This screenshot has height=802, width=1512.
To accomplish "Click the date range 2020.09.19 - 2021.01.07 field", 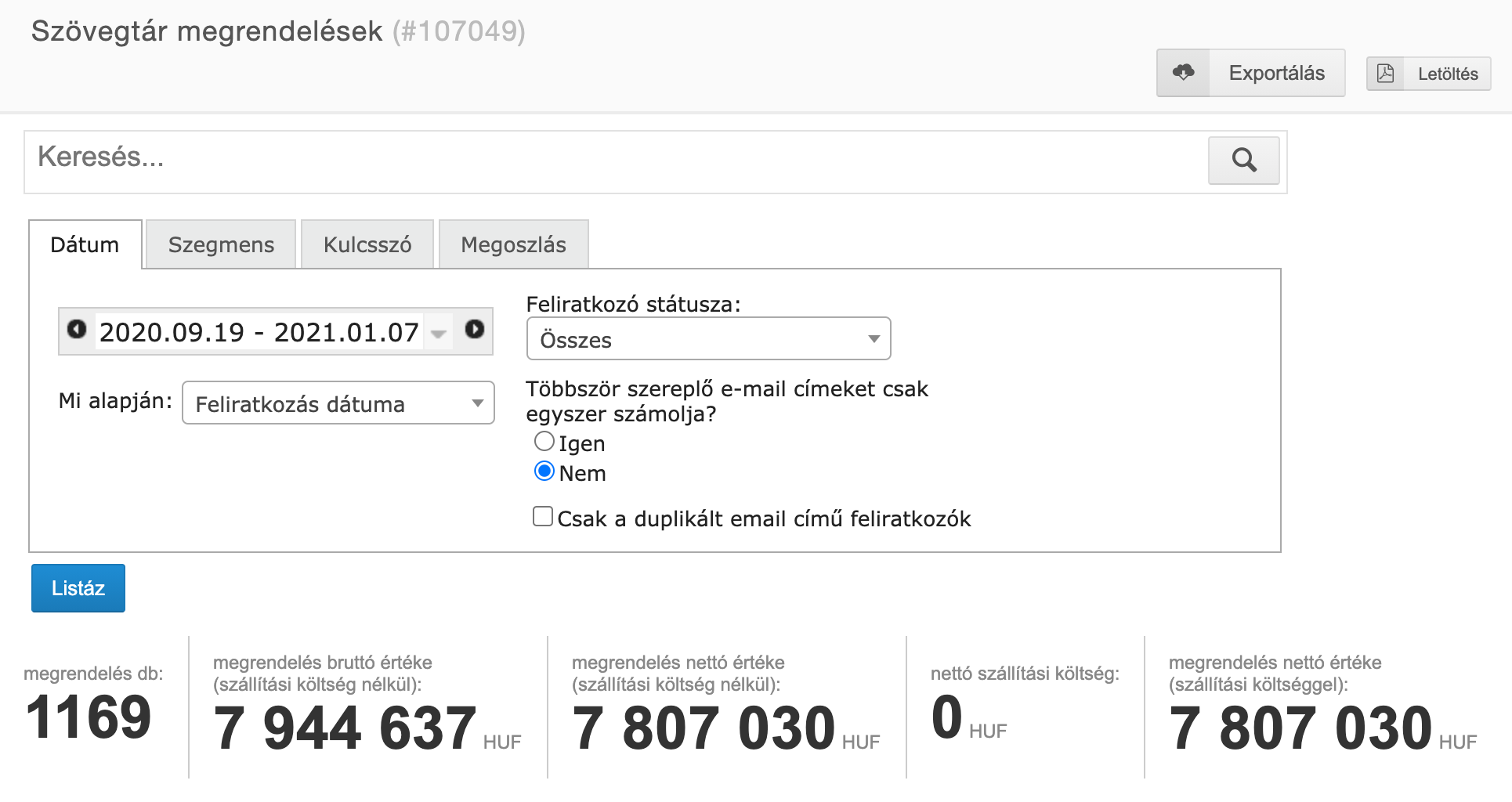I will 259,332.
